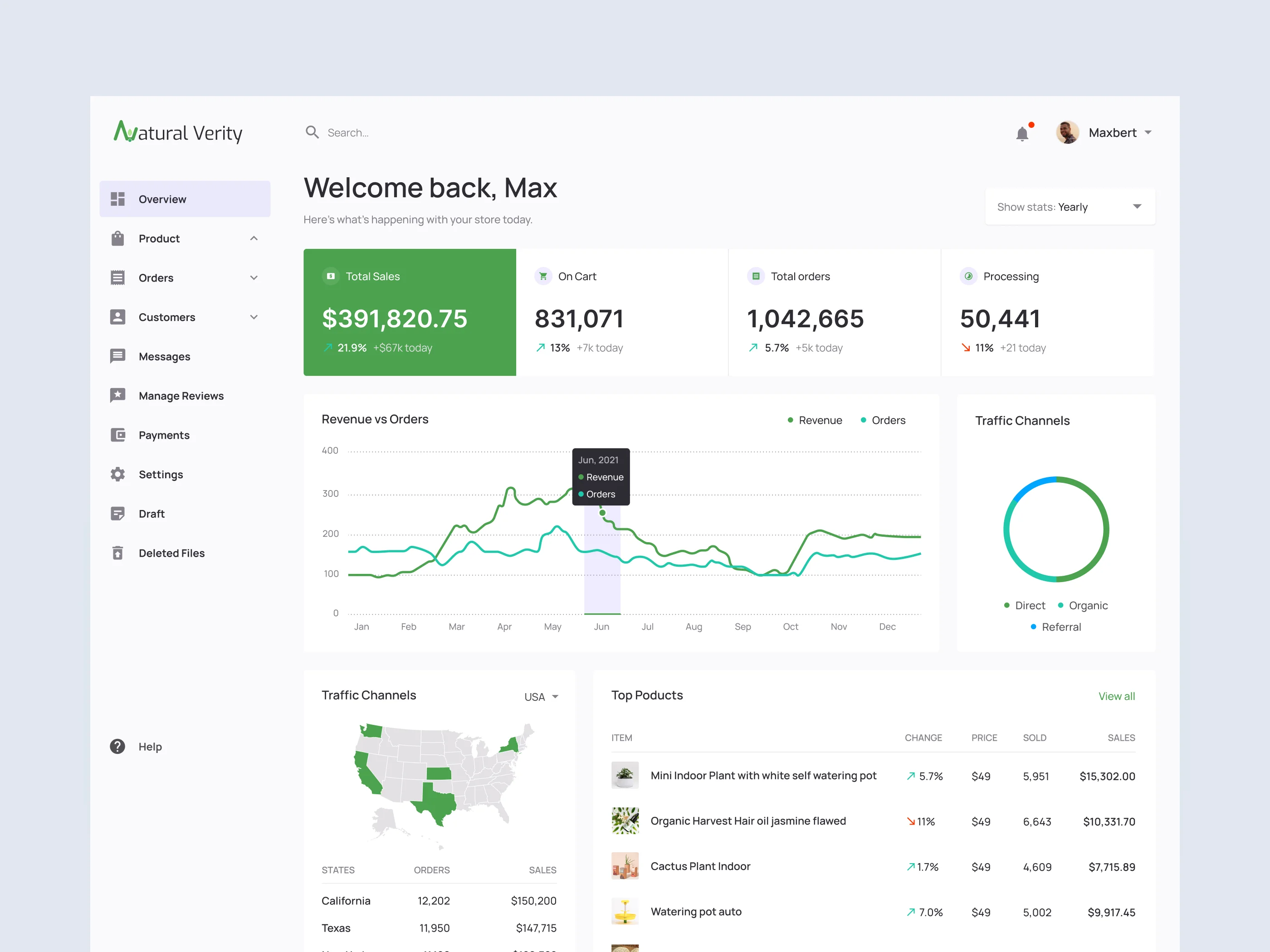
Task: Collapse the Product menu chevron
Action: point(254,239)
